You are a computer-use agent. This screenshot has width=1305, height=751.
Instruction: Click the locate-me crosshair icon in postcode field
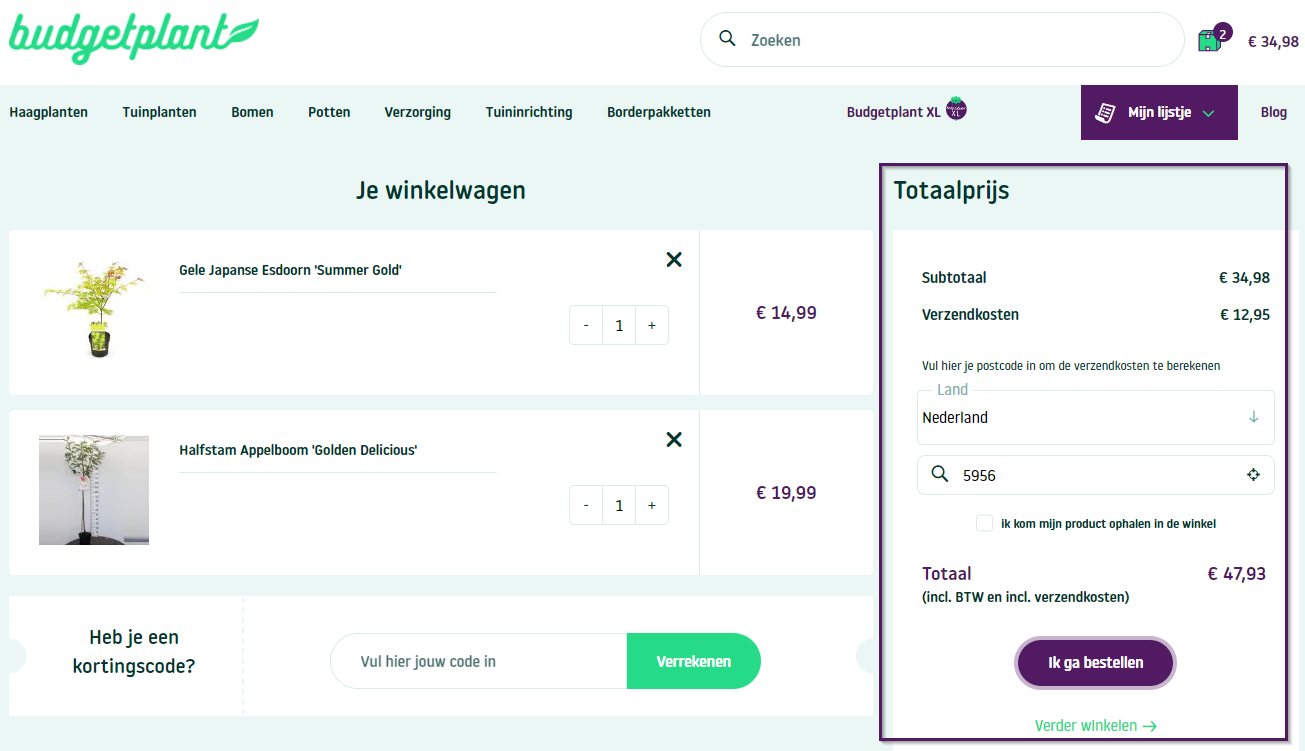pyautogui.click(x=1253, y=475)
